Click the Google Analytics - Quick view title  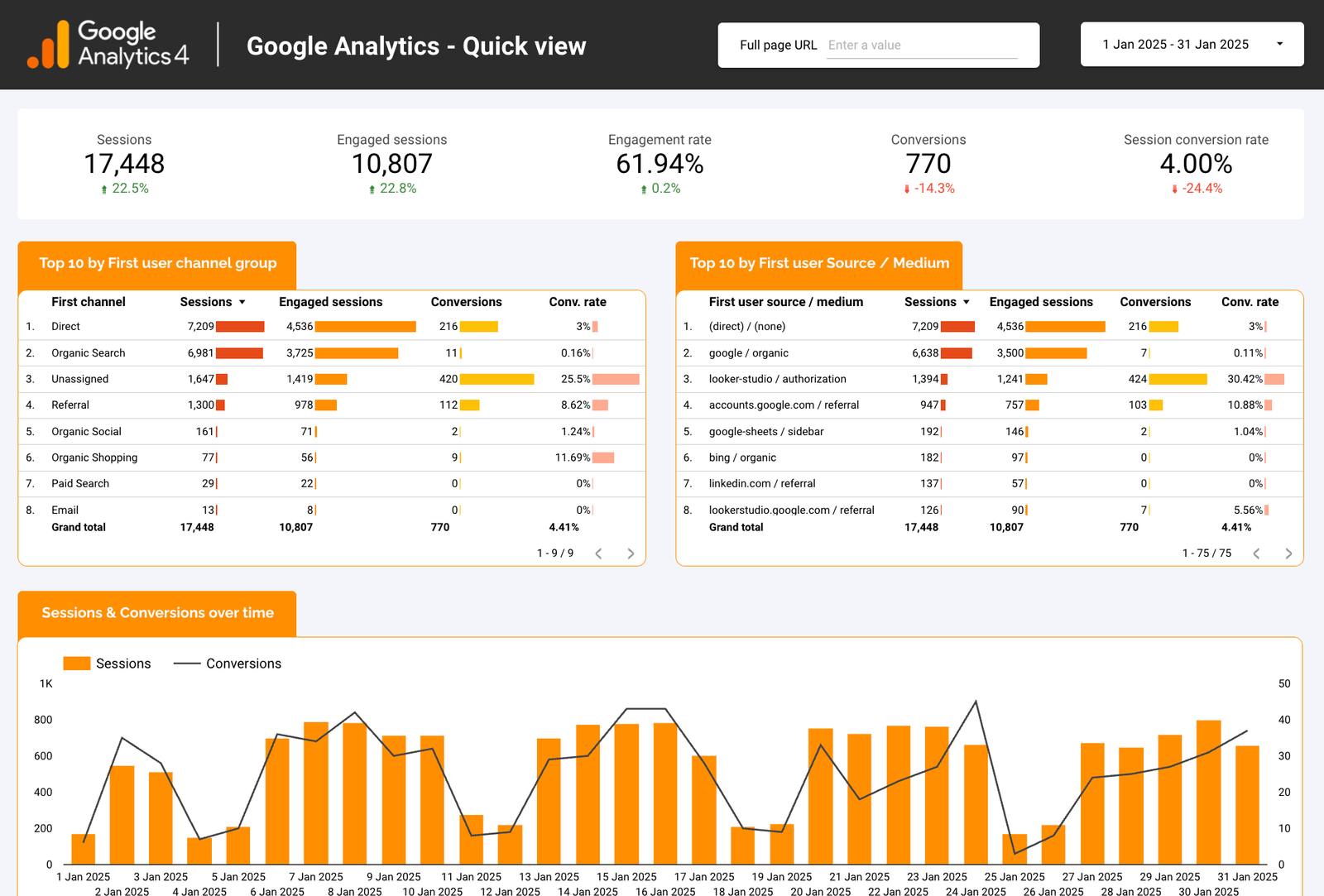pos(416,46)
